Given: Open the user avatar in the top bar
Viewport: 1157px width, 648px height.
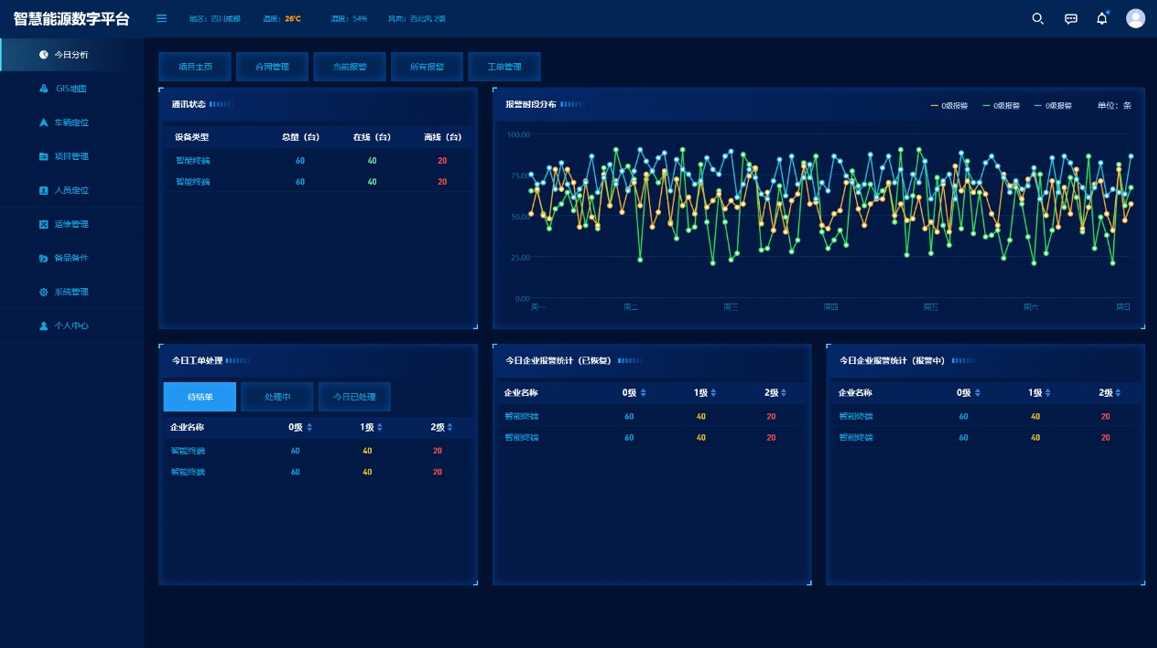Looking at the screenshot, I should 1136,18.
